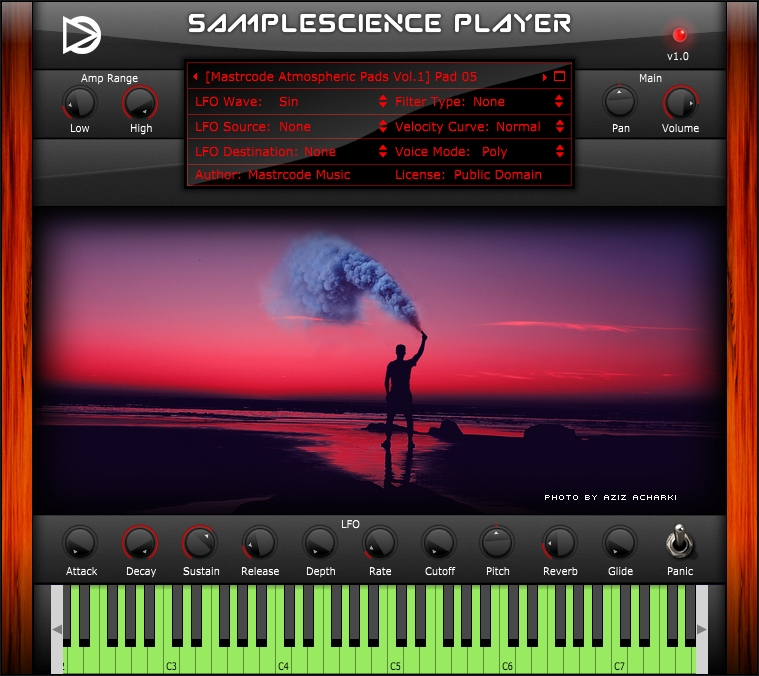This screenshot has height=676, width=759.
Task: Open the Filter Type None dropdown
Action: coord(489,102)
